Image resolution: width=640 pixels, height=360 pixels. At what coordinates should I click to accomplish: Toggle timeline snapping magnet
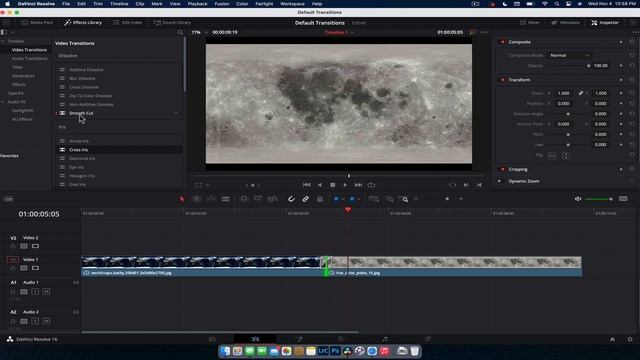[291, 199]
